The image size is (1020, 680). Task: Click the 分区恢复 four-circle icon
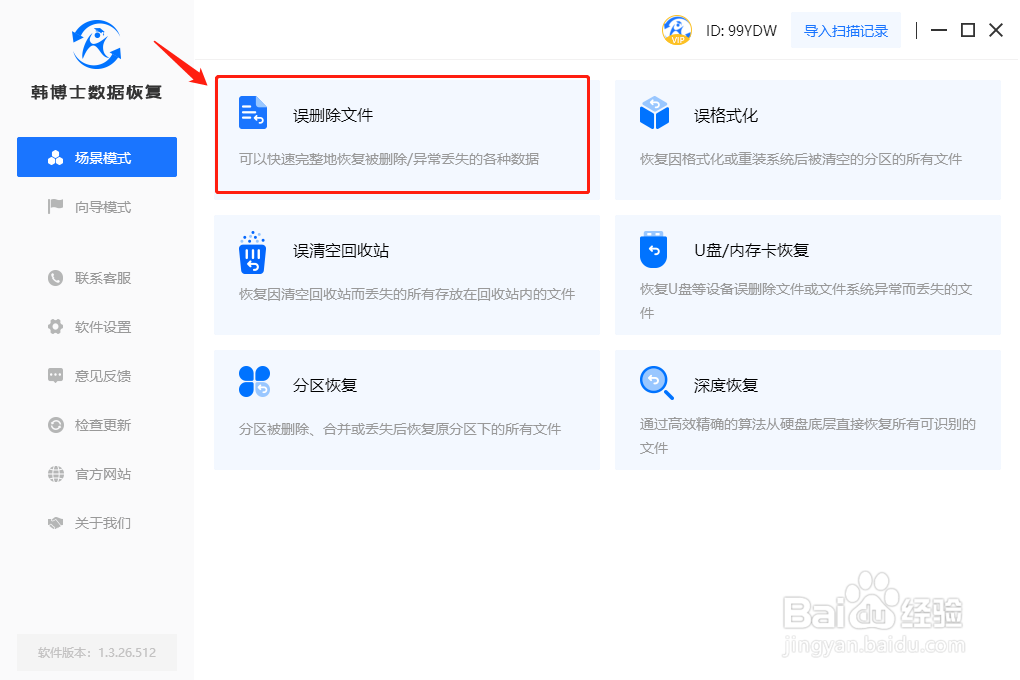254,381
